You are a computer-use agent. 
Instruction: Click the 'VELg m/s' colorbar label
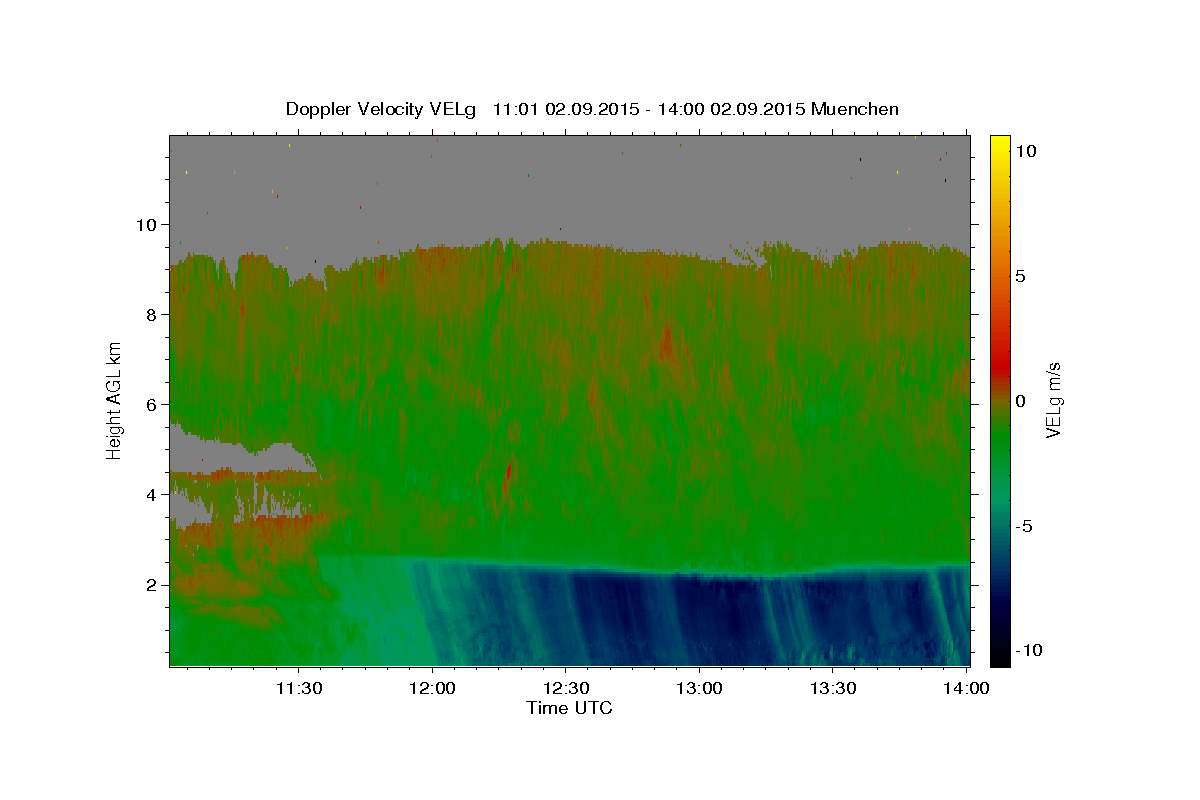[1053, 400]
